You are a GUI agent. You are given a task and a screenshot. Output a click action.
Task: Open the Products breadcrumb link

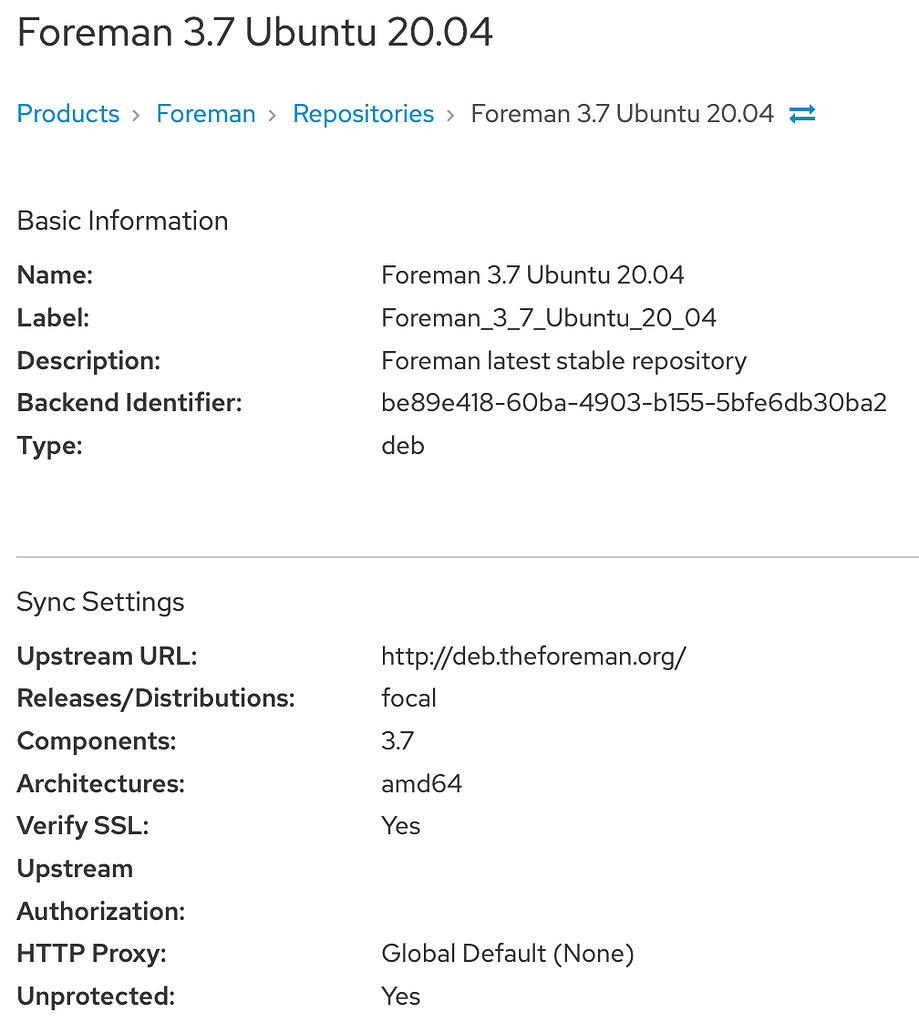[x=67, y=114]
